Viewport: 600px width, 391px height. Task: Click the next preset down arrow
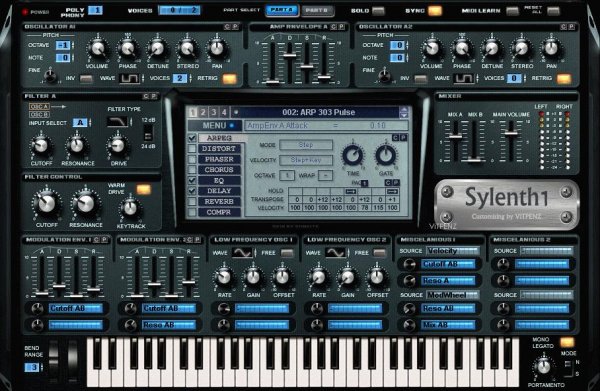point(404,115)
